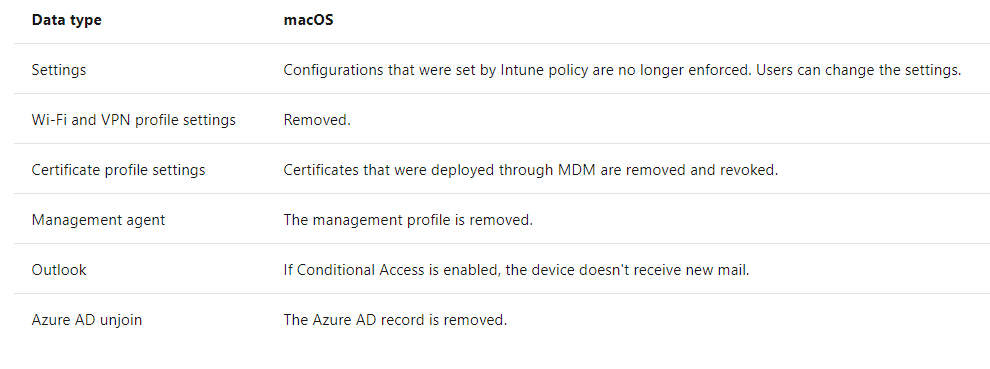Image resolution: width=990 pixels, height=369 pixels.
Task: Select the "Outlook" row label
Action: click(x=59, y=270)
